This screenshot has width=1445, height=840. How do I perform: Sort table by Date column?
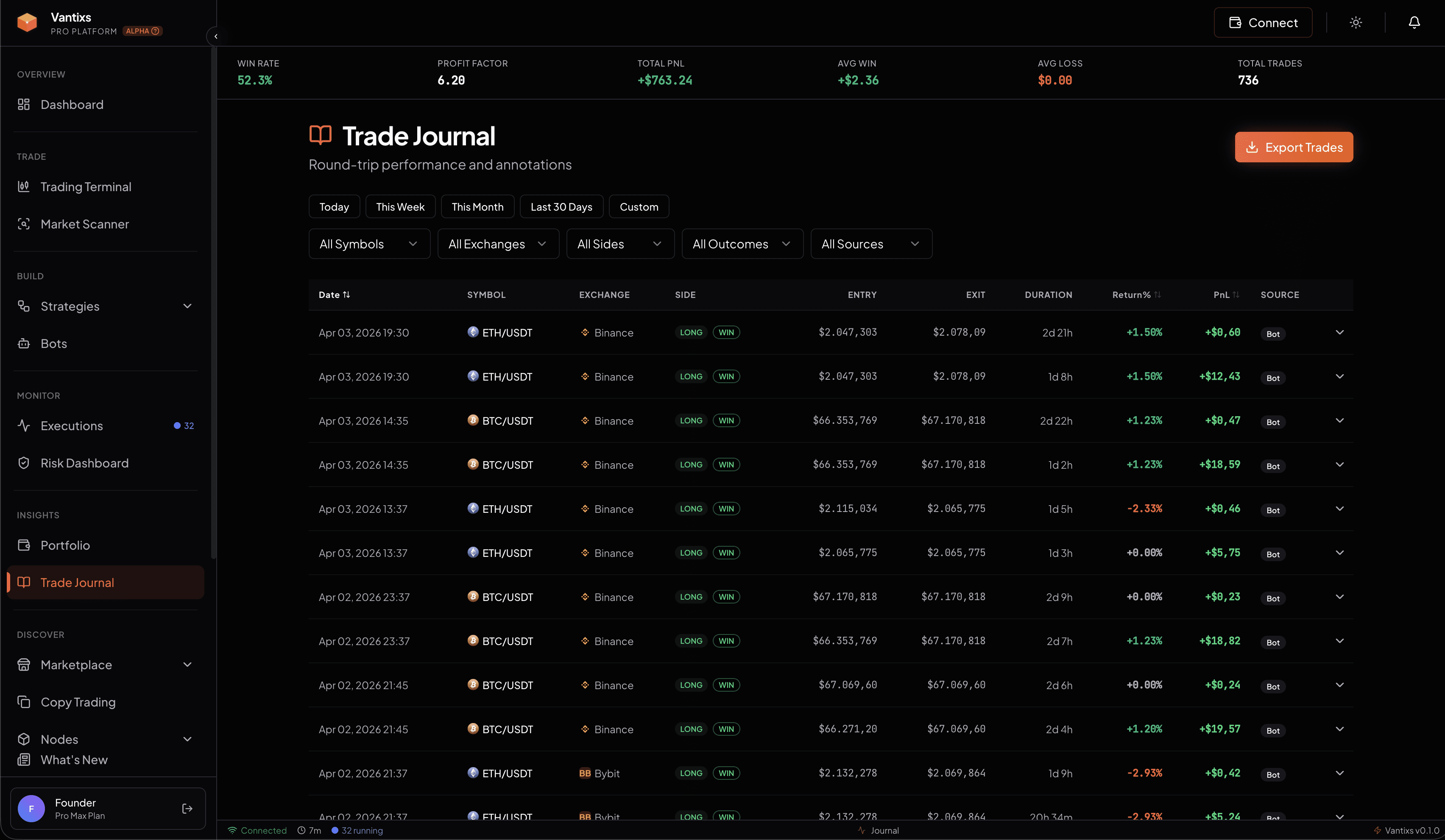tap(334, 295)
